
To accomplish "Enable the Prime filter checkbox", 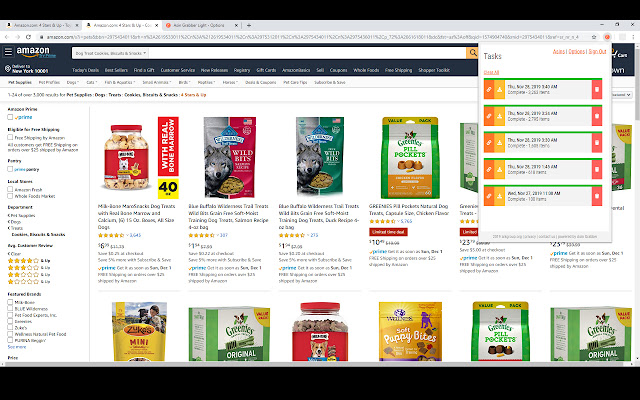I will tap(10, 117).
